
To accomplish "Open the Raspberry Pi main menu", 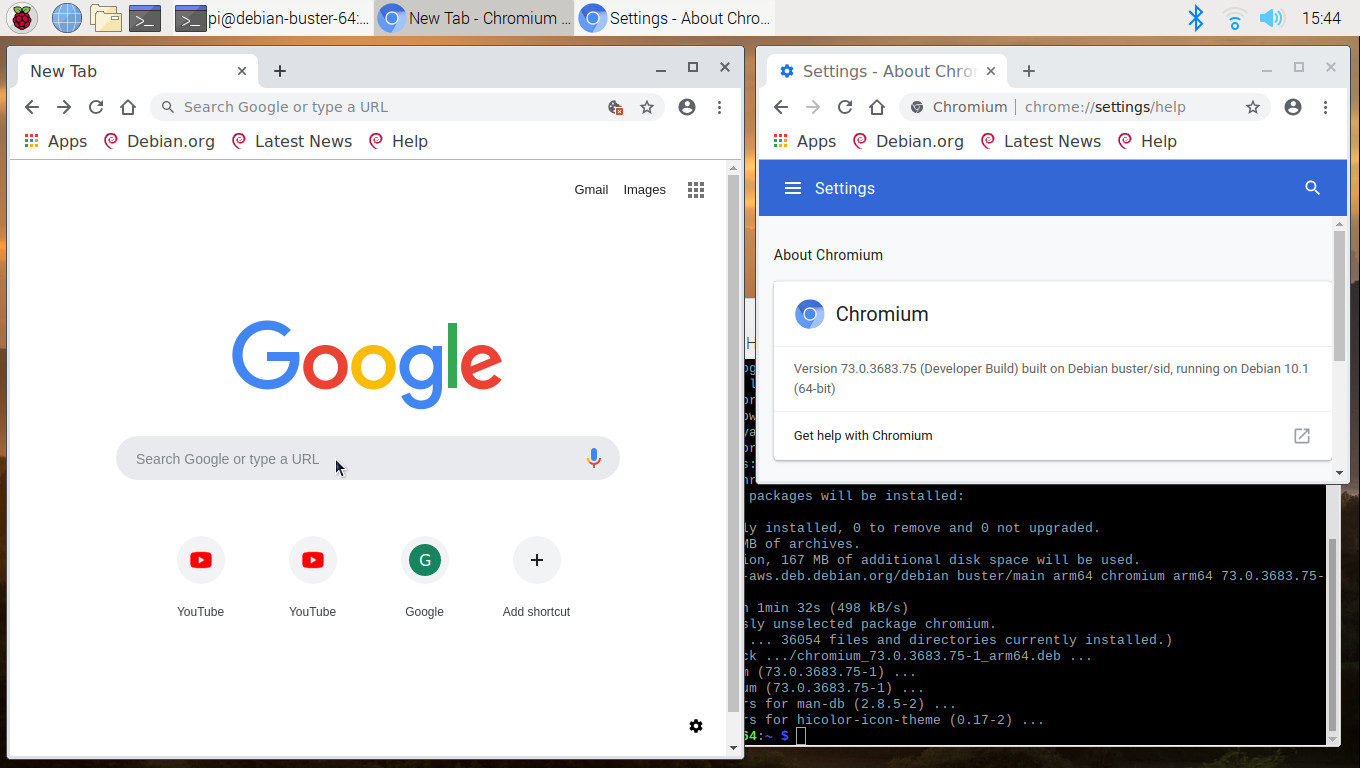I will pos(22,17).
